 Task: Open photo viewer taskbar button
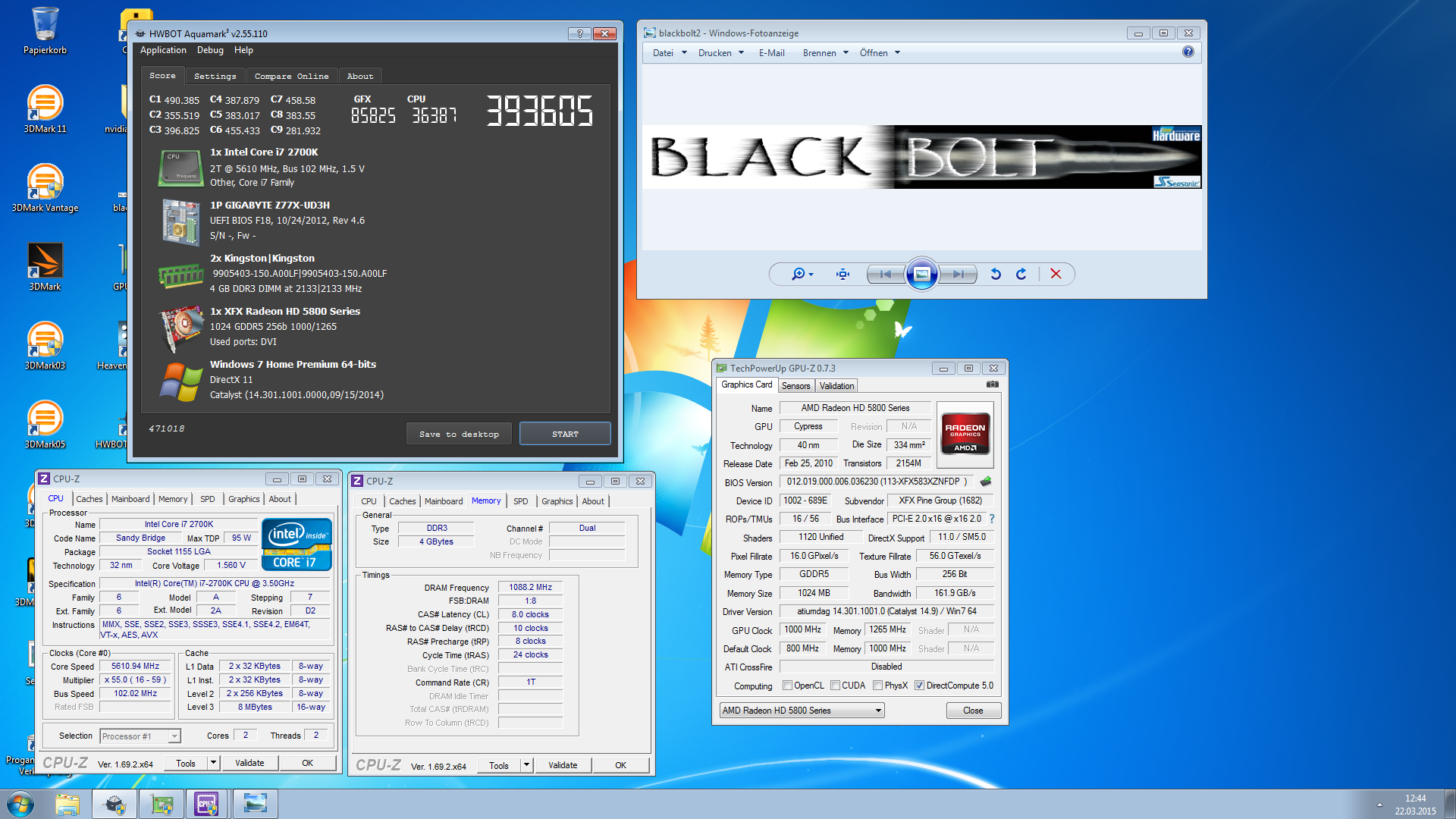coord(256,804)
